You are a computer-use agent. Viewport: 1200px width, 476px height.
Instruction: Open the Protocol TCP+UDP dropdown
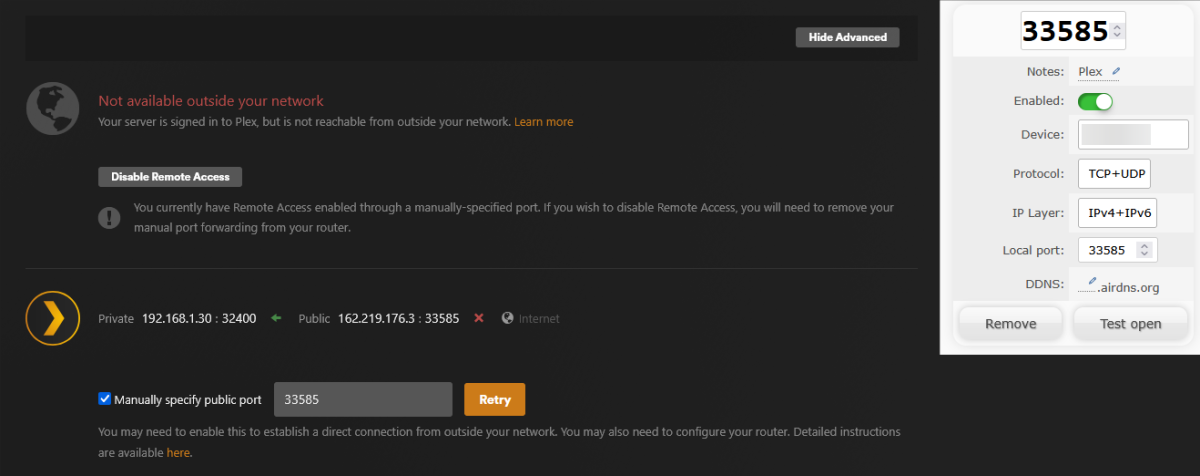point(1115,173)
